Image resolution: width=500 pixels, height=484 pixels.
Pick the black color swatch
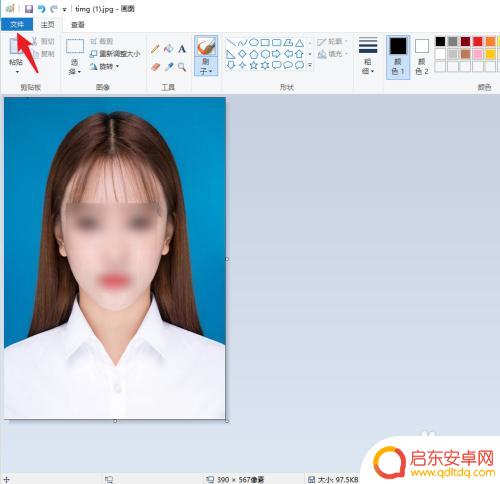tap(440, 41)
